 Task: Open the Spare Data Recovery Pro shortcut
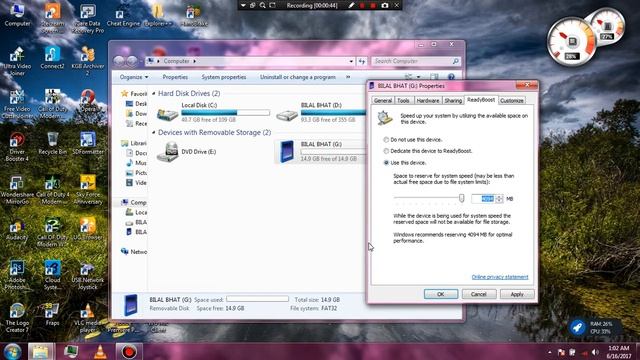[x=88, y=19]
